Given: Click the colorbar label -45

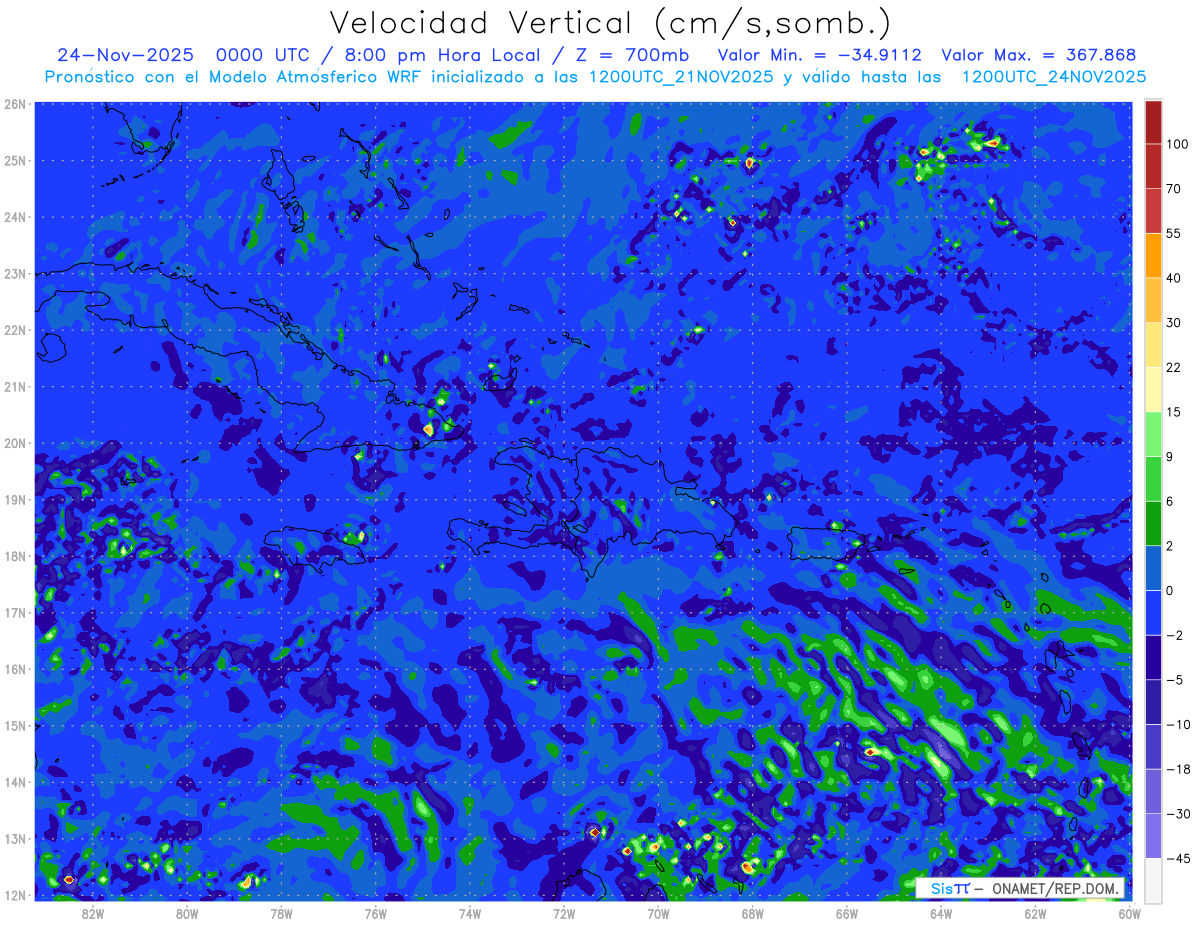Looking at the screenshot, I should tap(1176, 858).
